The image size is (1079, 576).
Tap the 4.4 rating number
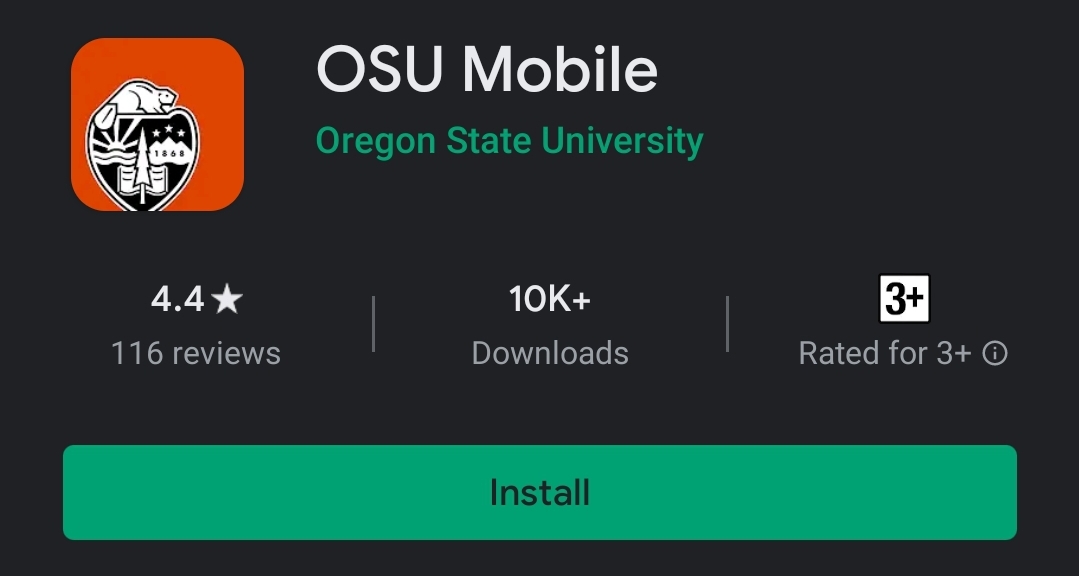pyautogui.click(x=178, y=300)
